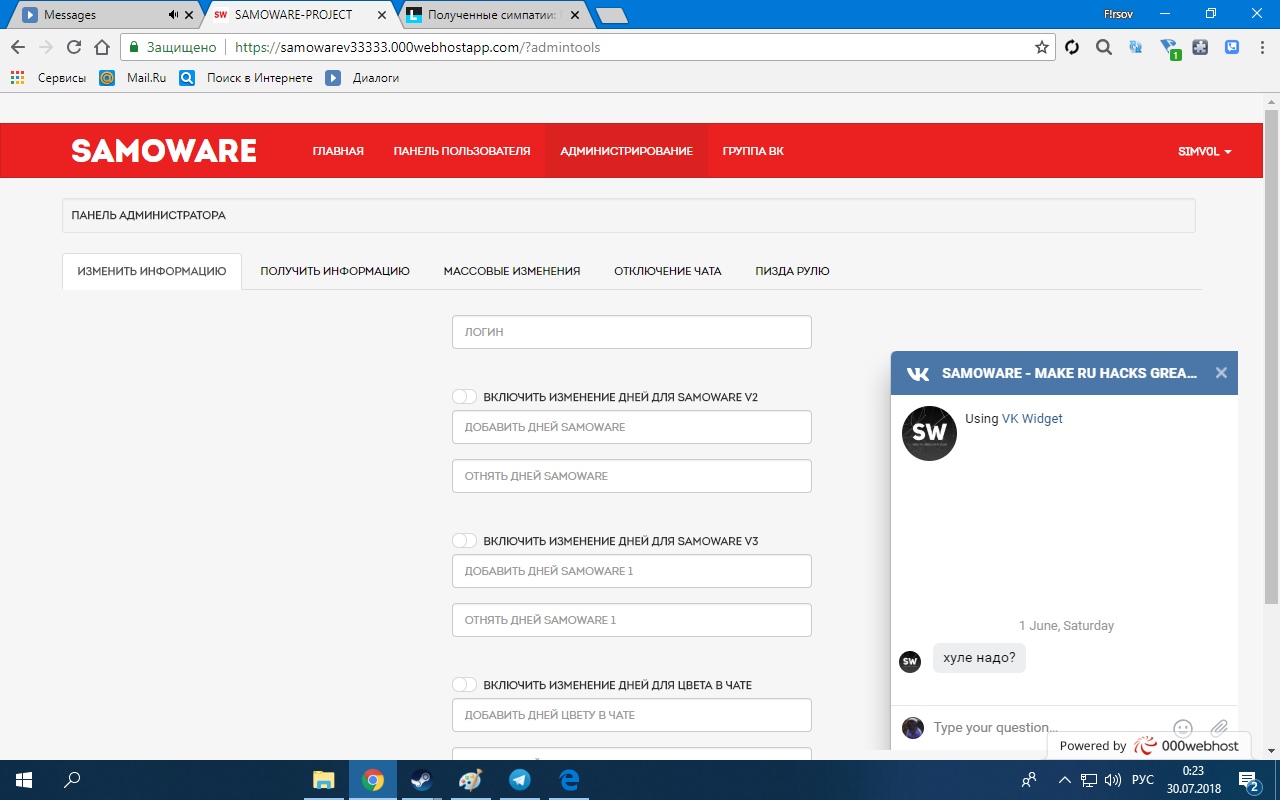1280x800 pixels.
Task: Open Steam from the Windows taskbar
Action: (x=422, y=780)
